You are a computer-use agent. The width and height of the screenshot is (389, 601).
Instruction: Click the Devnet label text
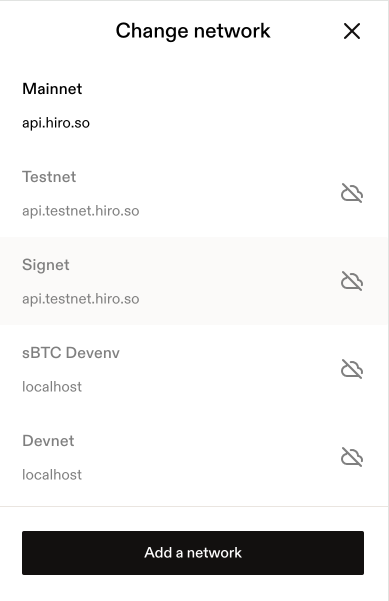[x=48, y=441]
